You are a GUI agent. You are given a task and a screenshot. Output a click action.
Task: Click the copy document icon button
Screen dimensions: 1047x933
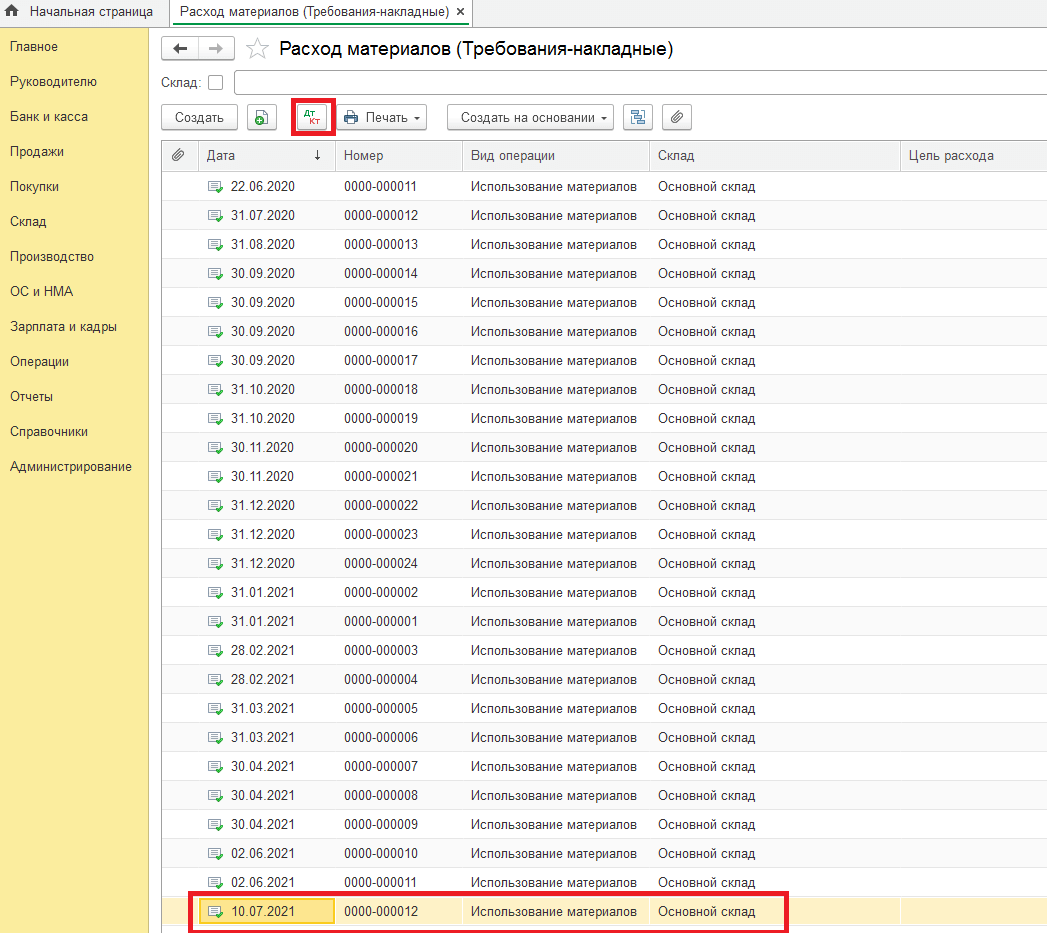(x=260, y=118)
